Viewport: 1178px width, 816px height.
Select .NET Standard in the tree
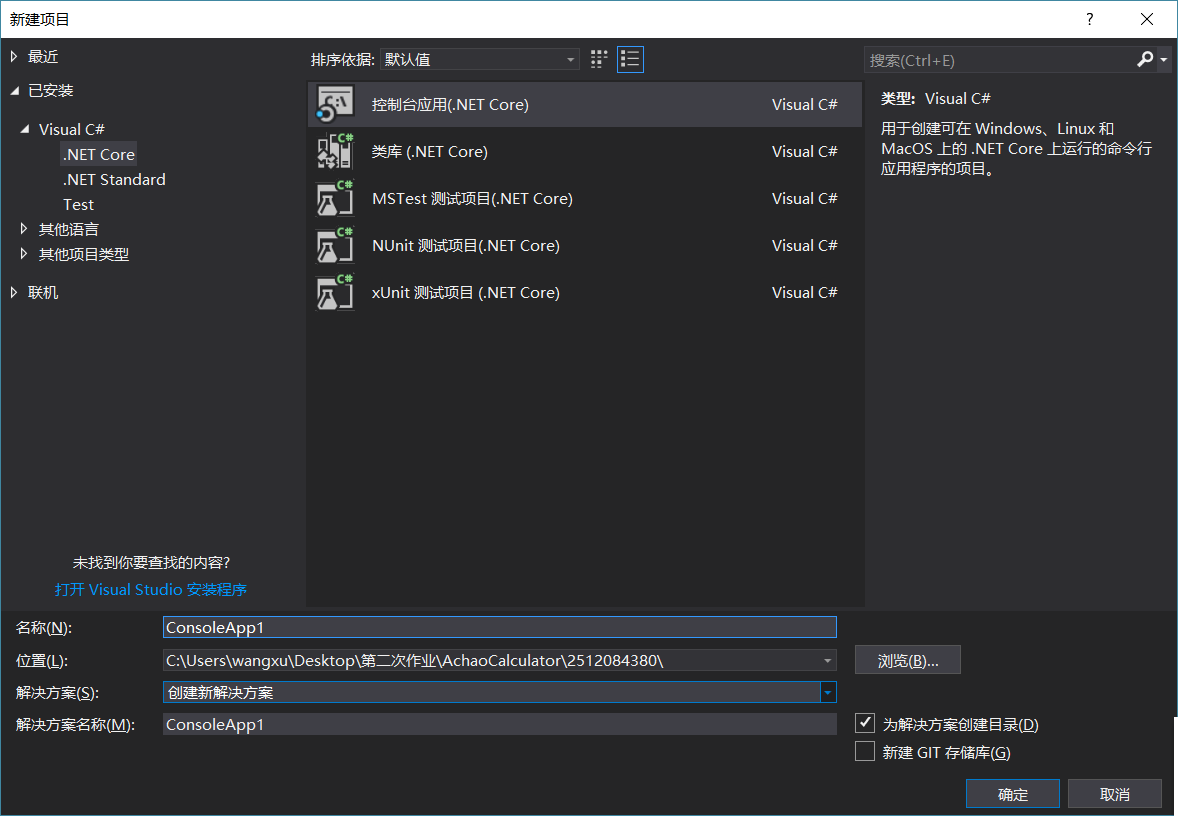coord(114,180)
